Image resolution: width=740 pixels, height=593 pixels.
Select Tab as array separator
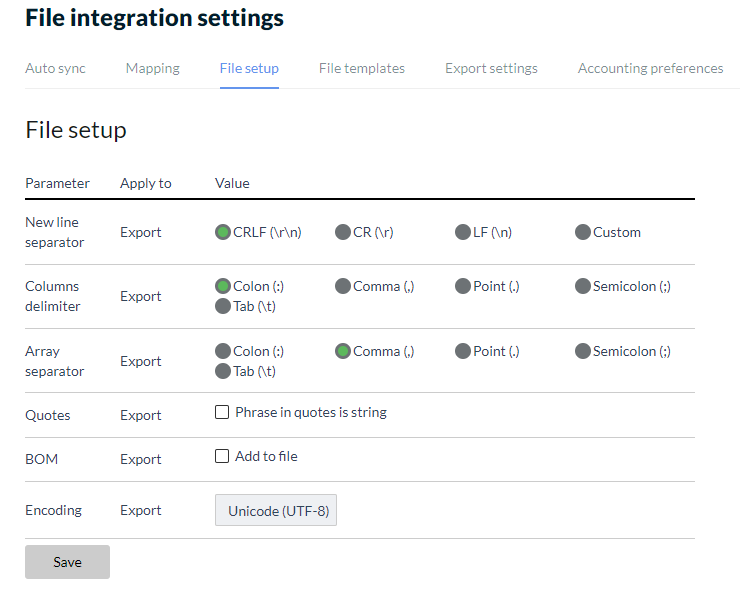pos(223,371)
